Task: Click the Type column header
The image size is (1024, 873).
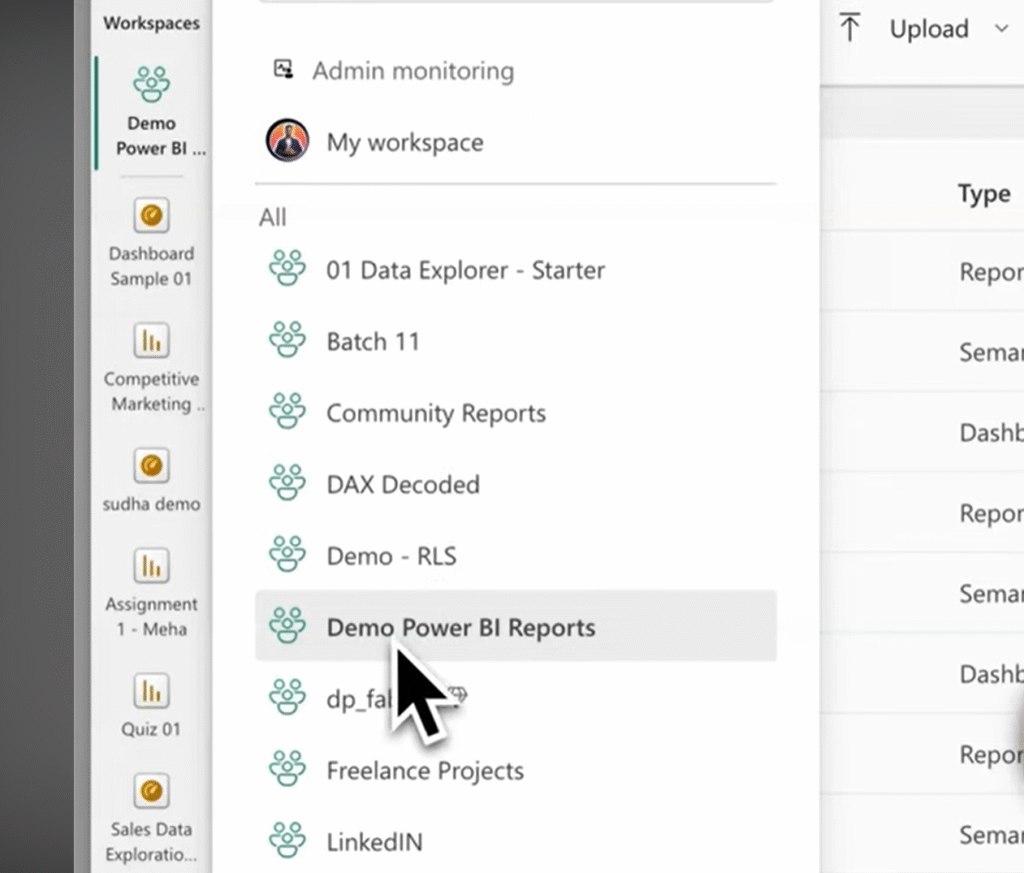Action: 983,194
